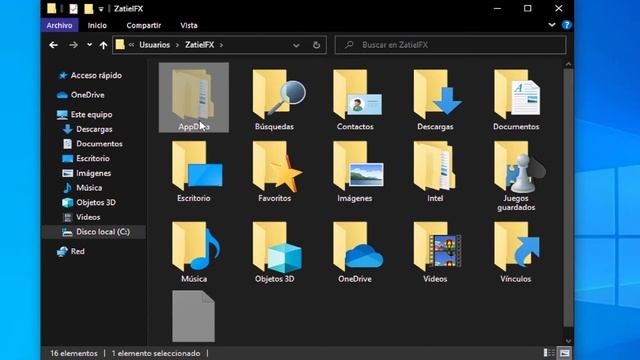
Task: Select the Favoritos folder icon
Action: click(277, 166)
